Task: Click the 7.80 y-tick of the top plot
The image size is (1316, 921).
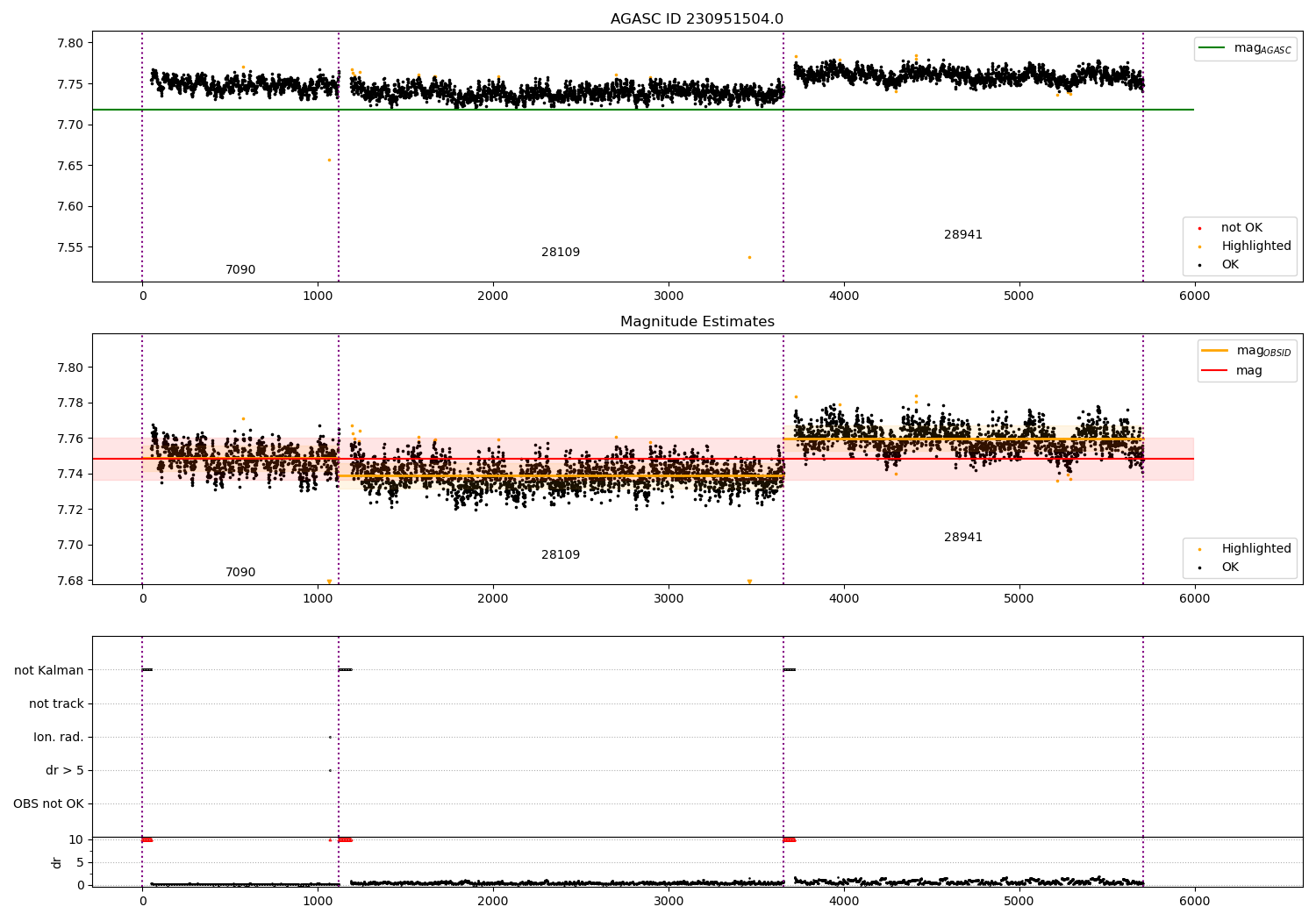Action: pos(70,43)
